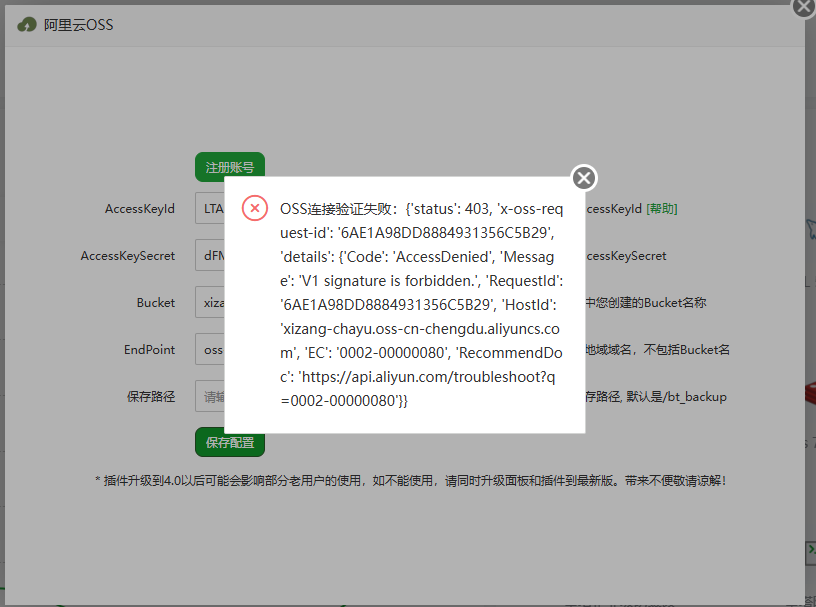Click the AccessKeyId label
Screen dimensions: 816x607
point(139,209)
